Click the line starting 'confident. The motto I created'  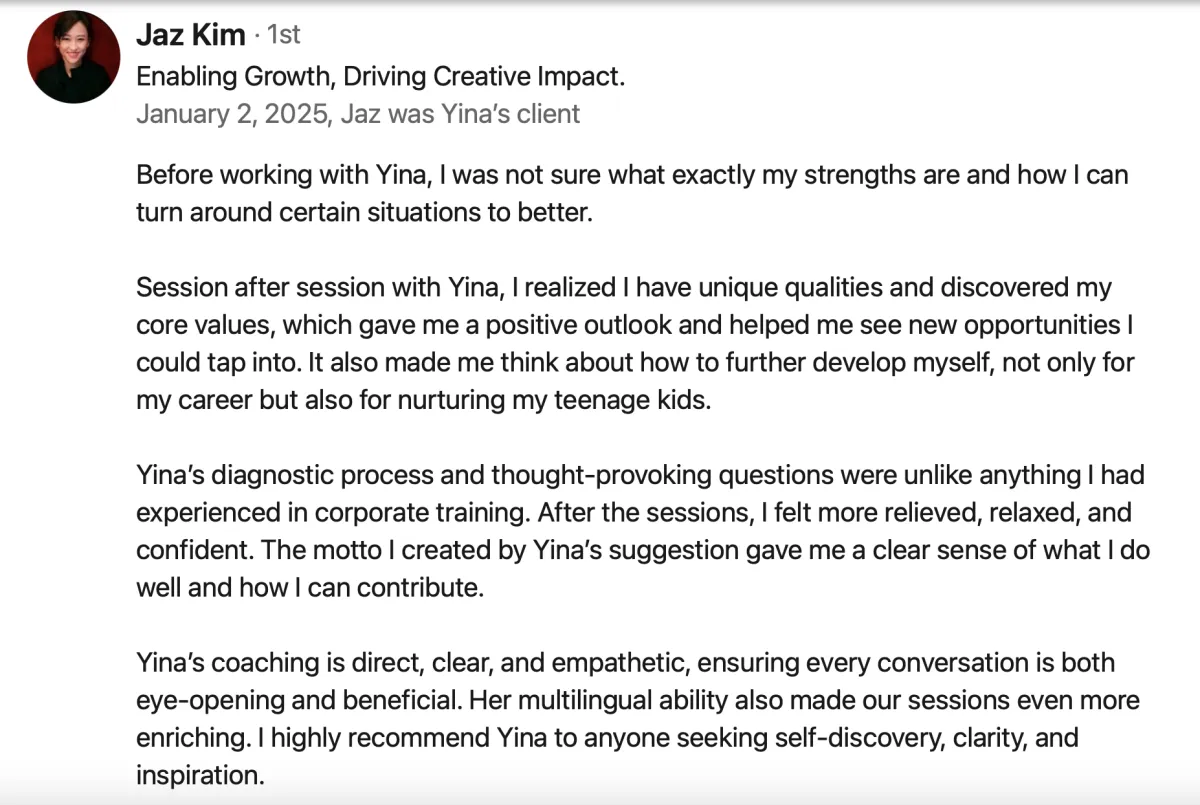[643, 550]
